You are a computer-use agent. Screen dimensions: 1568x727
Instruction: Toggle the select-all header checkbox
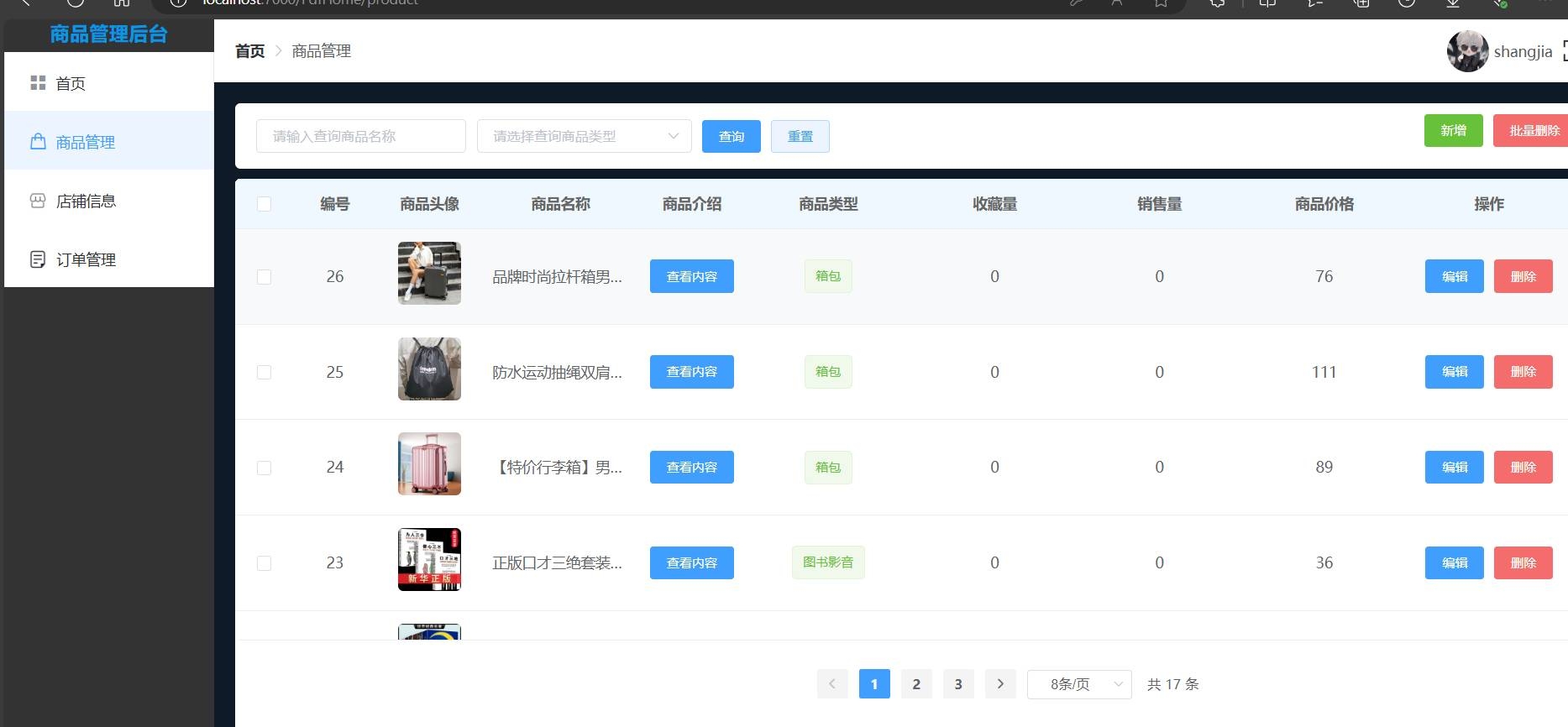tap(264, 204)
